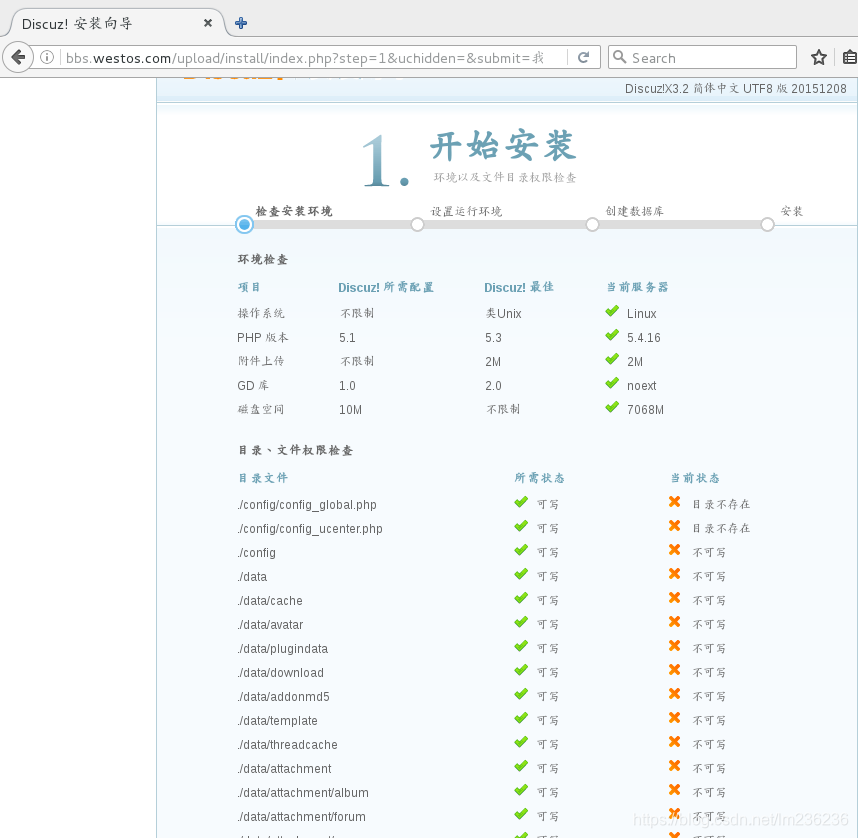Click the Discuz! 最佳 column header
858x838 pixels.
pyautogui.click(x=519, y=287)
